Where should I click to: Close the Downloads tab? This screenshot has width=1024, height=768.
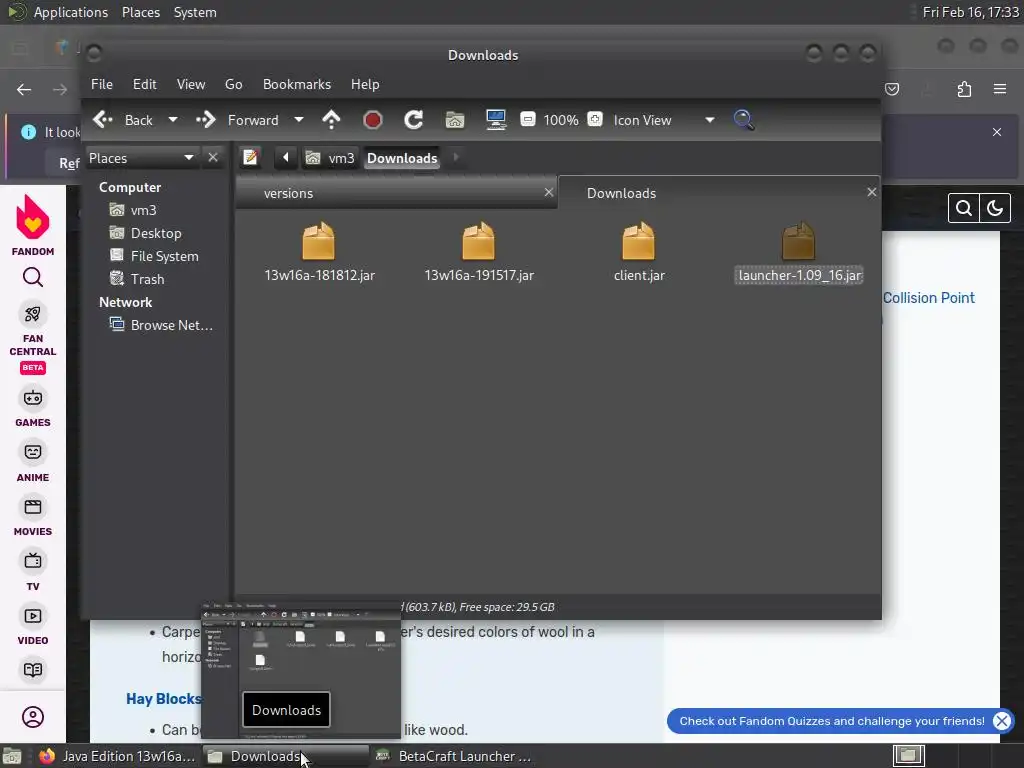tap(872, 192)
